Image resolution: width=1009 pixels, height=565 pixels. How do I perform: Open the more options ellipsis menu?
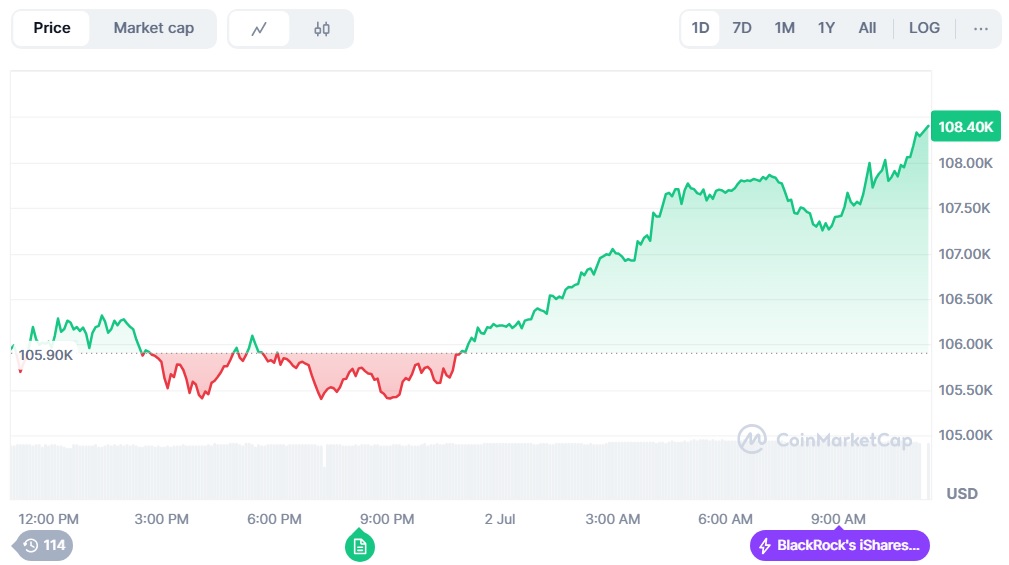tap(980, 28)
